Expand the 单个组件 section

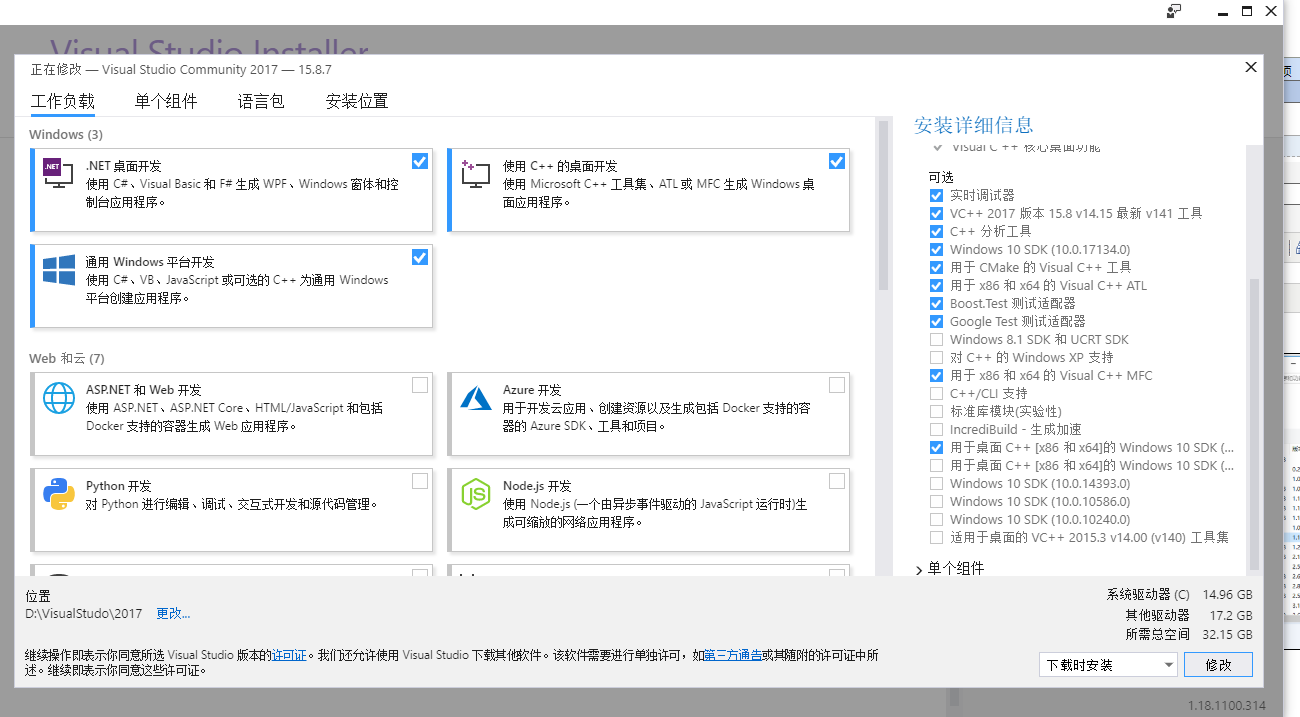point(920,569)
